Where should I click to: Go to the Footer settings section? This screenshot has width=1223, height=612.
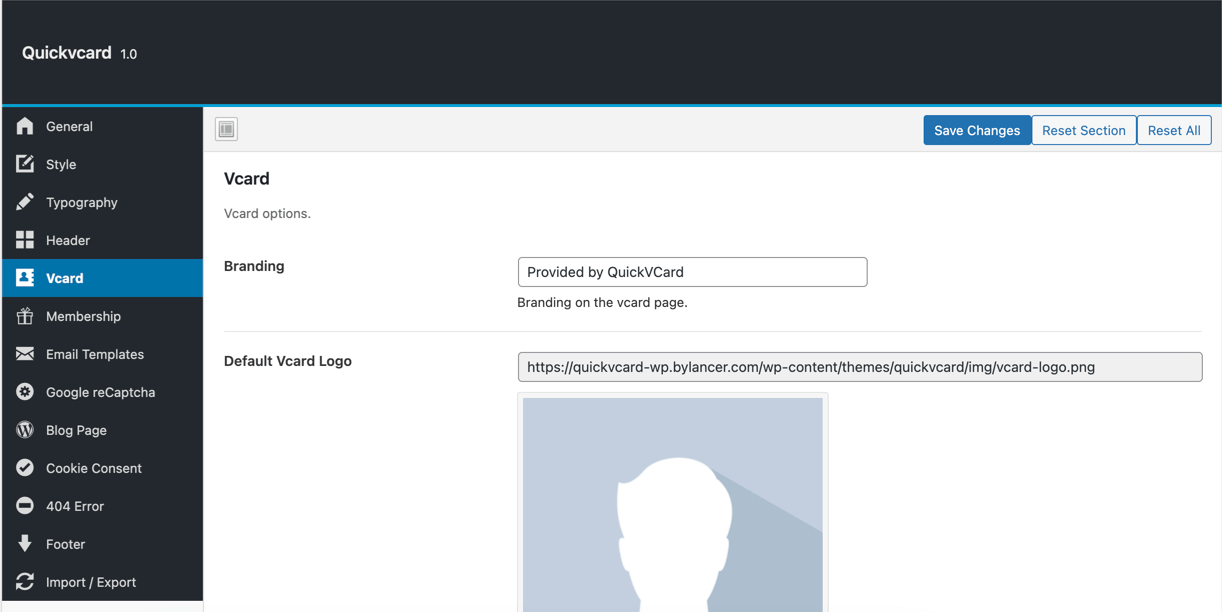tap(65, 544)
